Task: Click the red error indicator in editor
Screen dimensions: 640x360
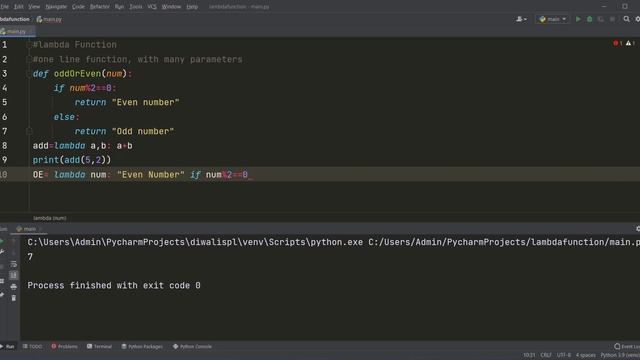Action: 617,43
